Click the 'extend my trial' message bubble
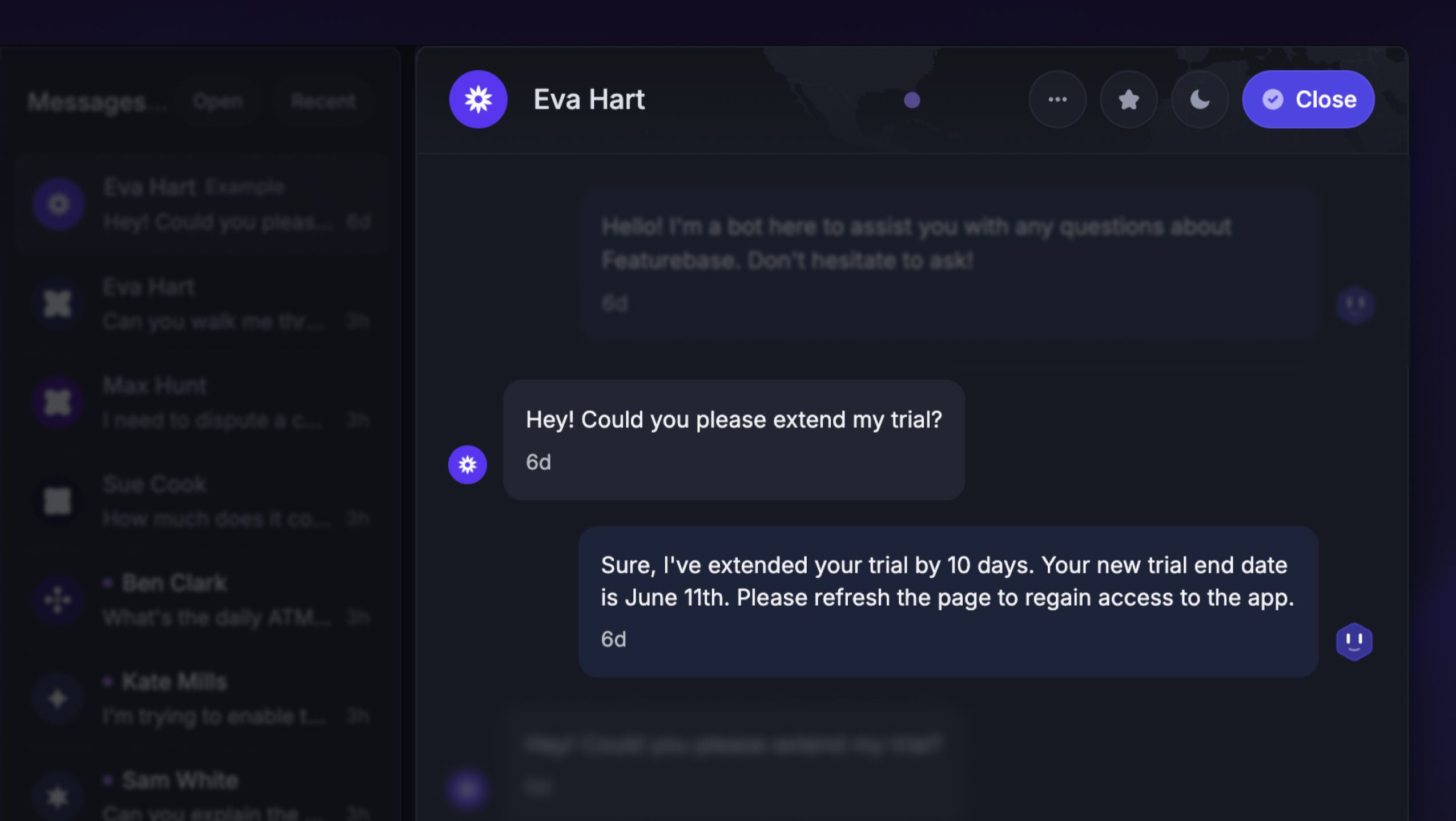Image resolution: width=1456 pixels, height=821 pixels. (734, 440)
